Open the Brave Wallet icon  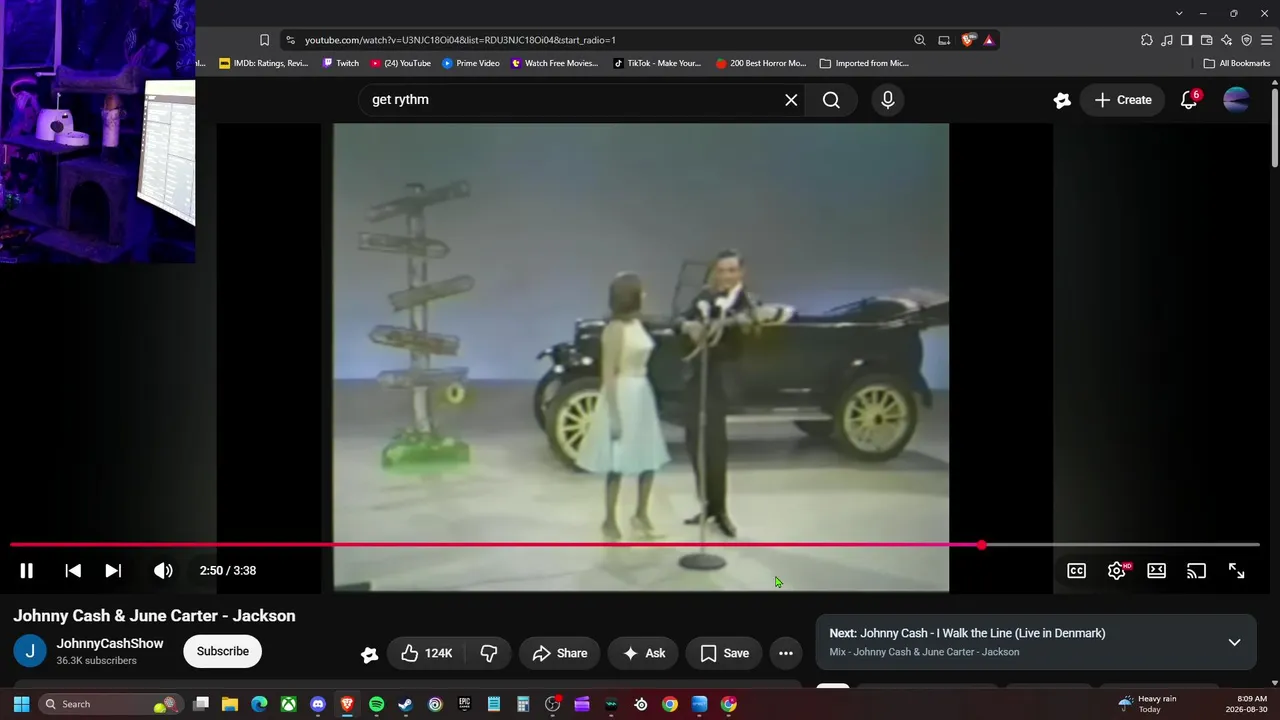pyautogui.click(x=1206, y=40)
